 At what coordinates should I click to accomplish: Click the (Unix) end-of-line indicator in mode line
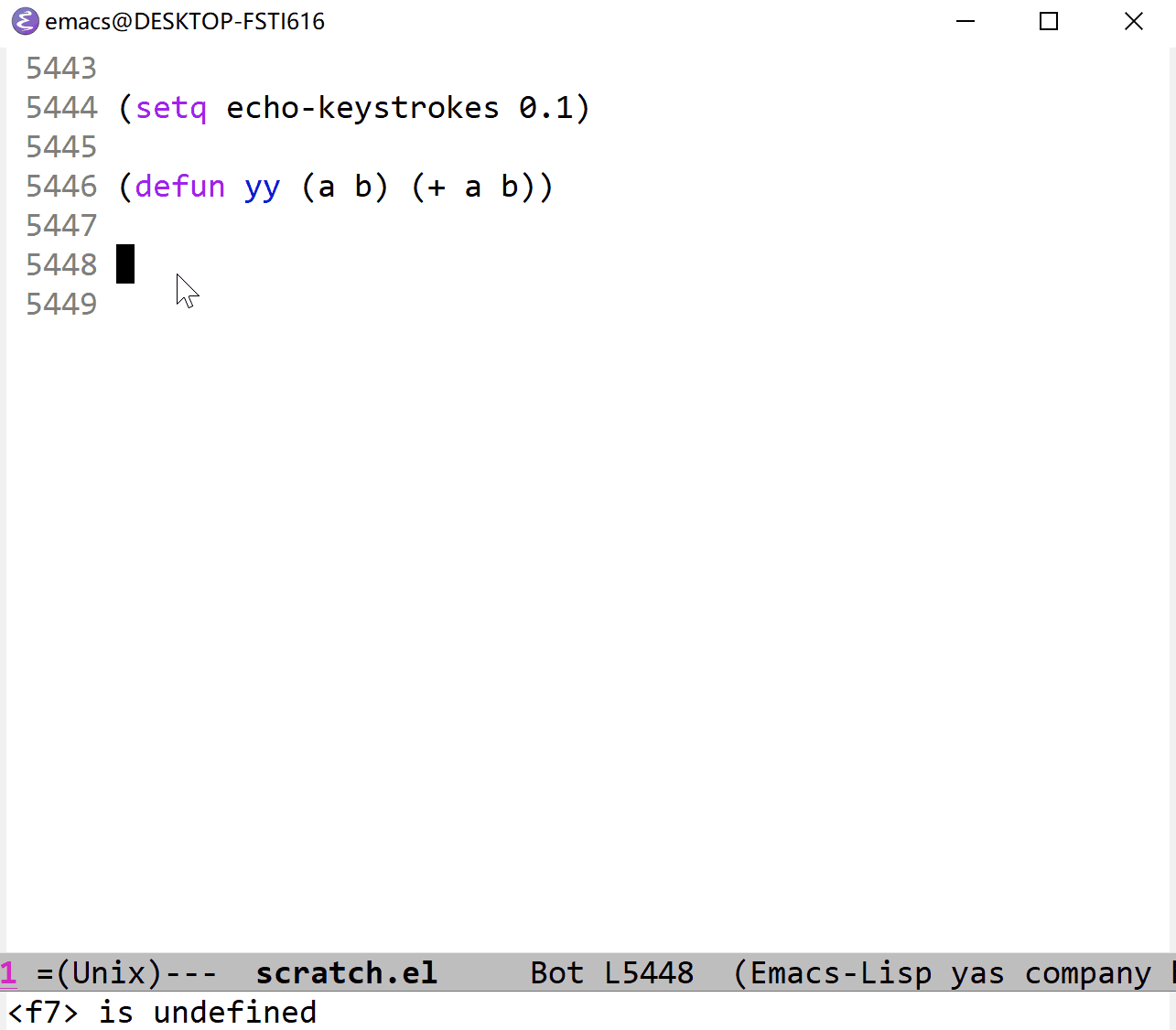pos(108,973)
